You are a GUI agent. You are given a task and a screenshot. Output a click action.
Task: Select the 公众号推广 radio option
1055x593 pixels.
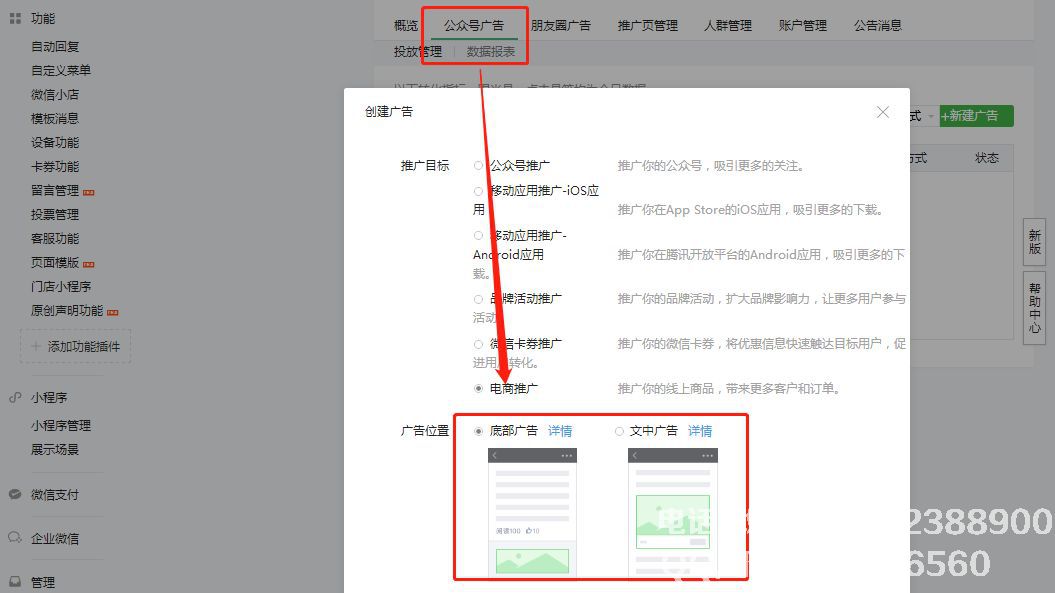point(479,166)
